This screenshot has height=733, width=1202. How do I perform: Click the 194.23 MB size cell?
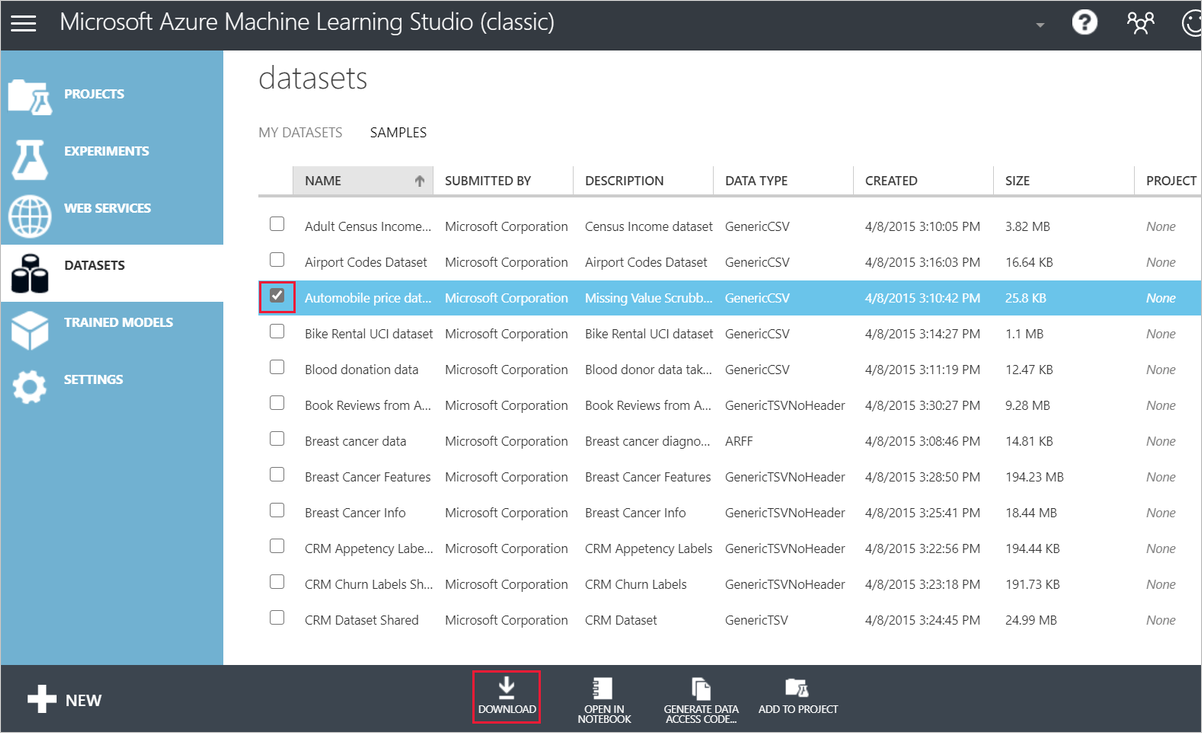1034,477
